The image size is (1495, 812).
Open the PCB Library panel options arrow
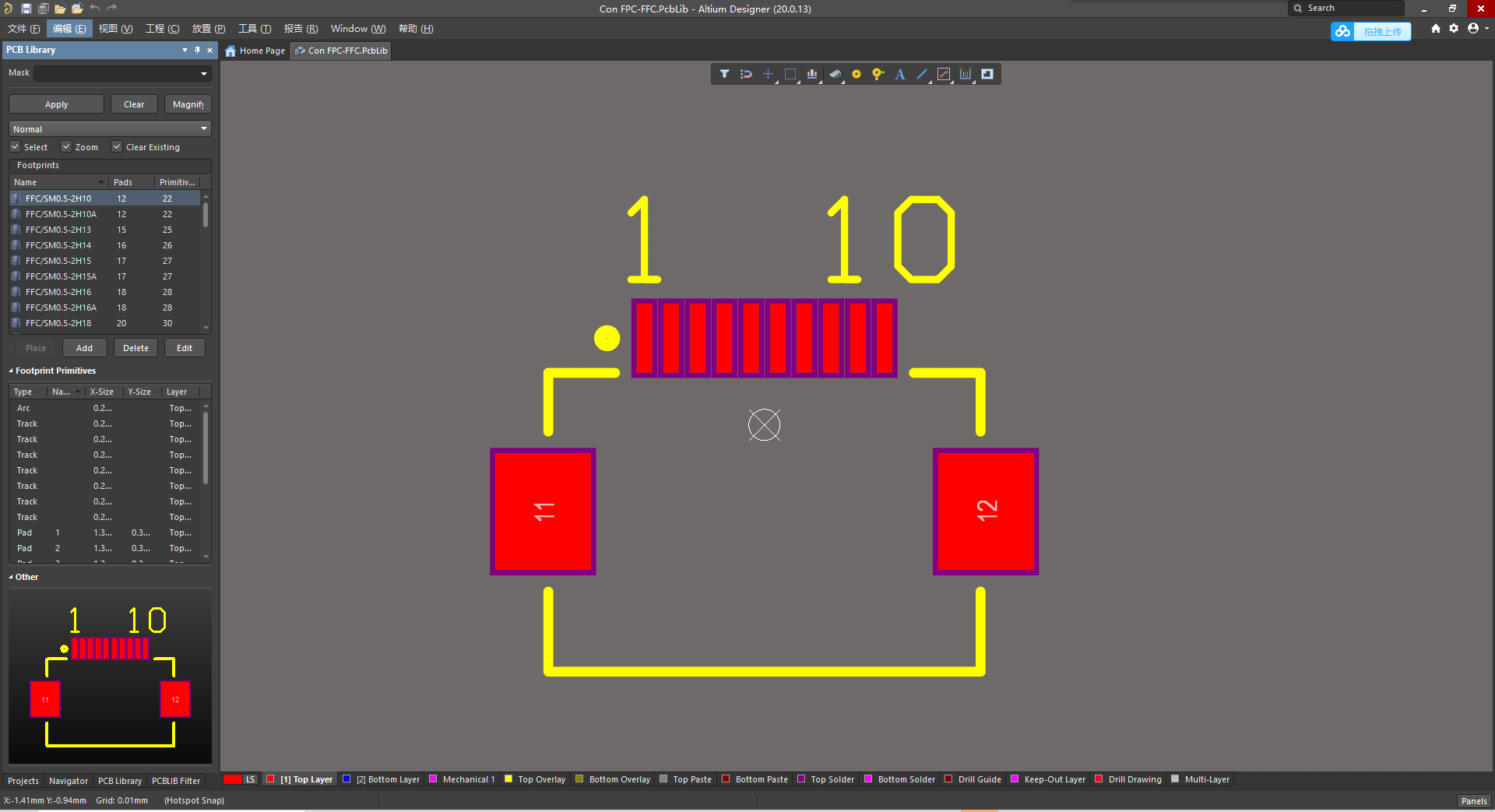185,50
